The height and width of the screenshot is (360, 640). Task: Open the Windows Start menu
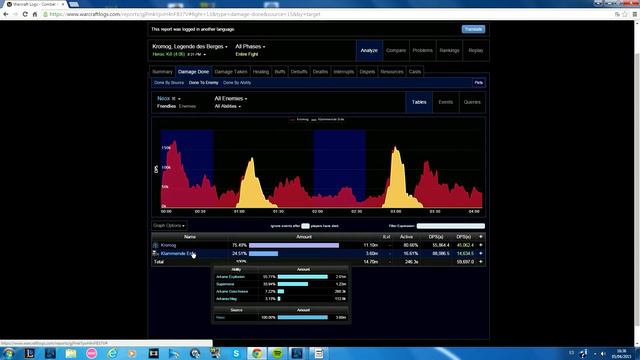click(x=8, y=353)
